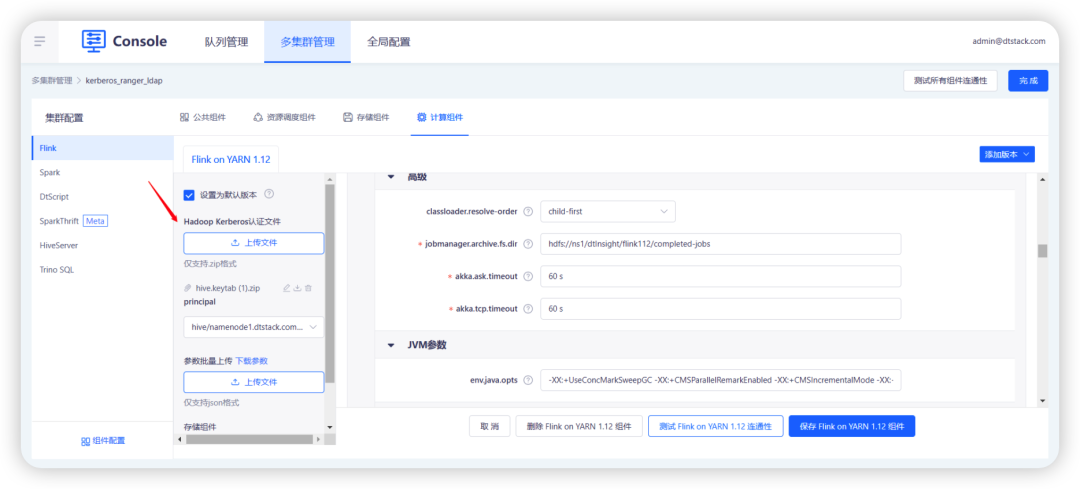Click the 测试所有组件连通性 button
The image size is (1080, 489).
point(950,81)
